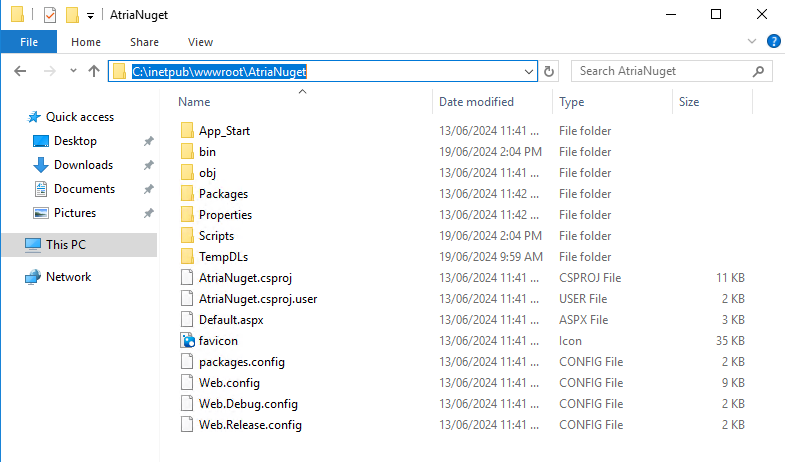This screenshot has height=462, width=785.
Task: Select the Scripts folder icon
Action: (x=187, y=235)
